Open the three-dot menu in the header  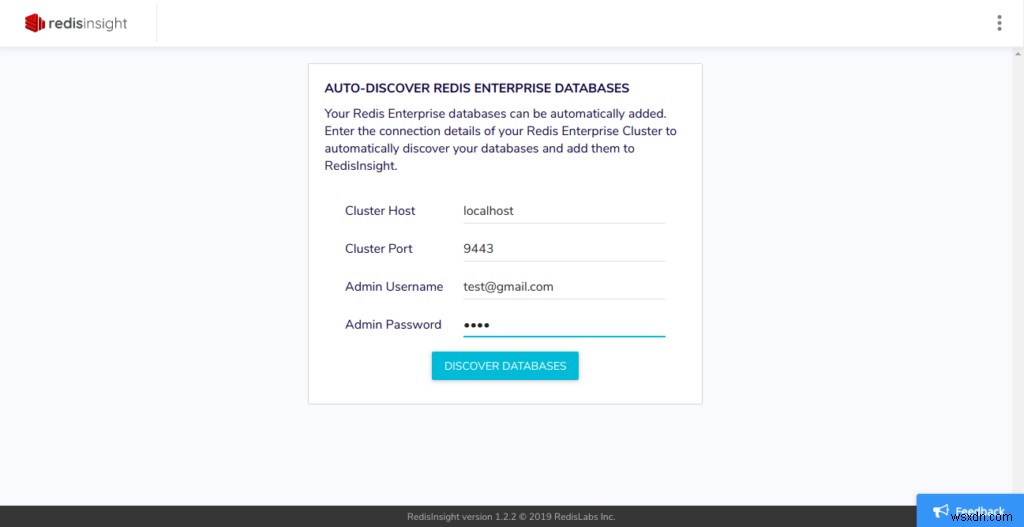click(998, 23)
